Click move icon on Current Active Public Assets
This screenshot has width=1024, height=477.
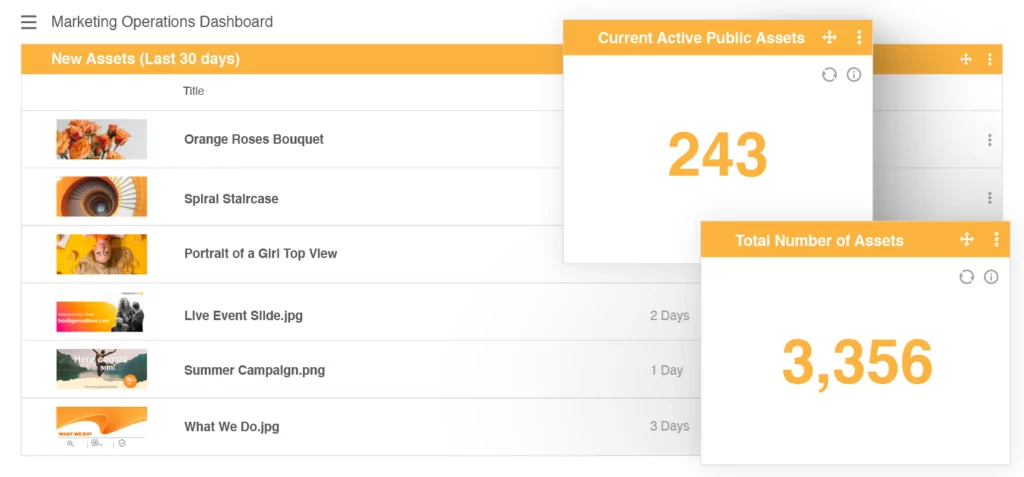tap(829, 38)
